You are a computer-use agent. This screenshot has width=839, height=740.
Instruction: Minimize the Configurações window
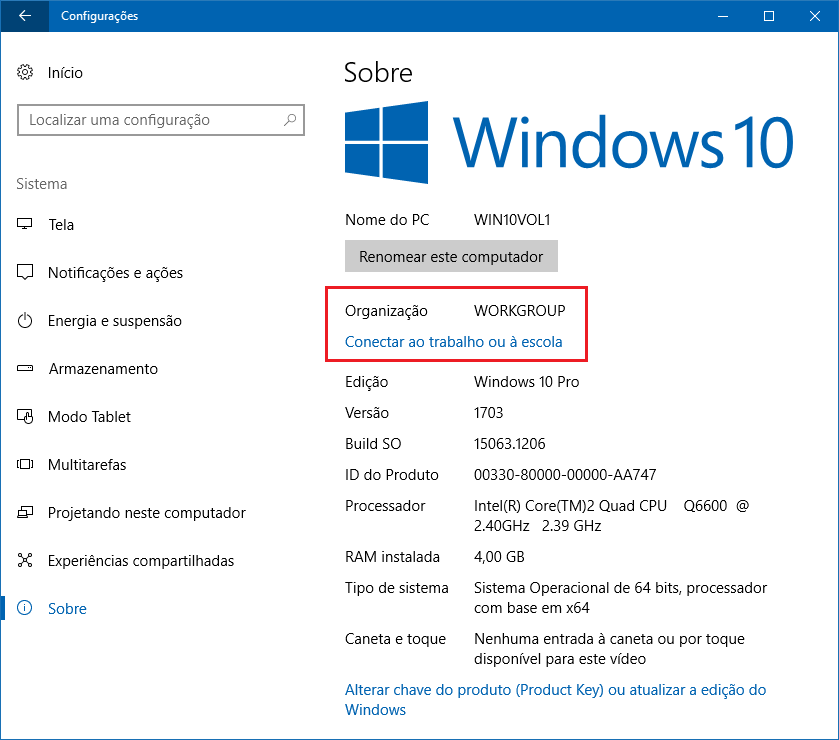click(723, 16)
